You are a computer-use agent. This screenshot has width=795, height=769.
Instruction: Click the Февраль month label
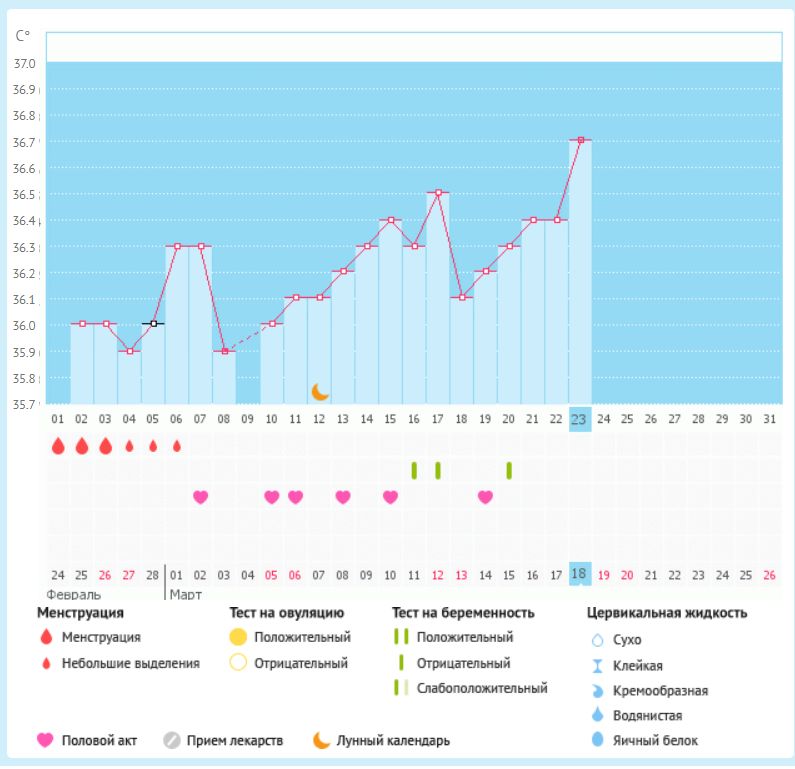74,594
